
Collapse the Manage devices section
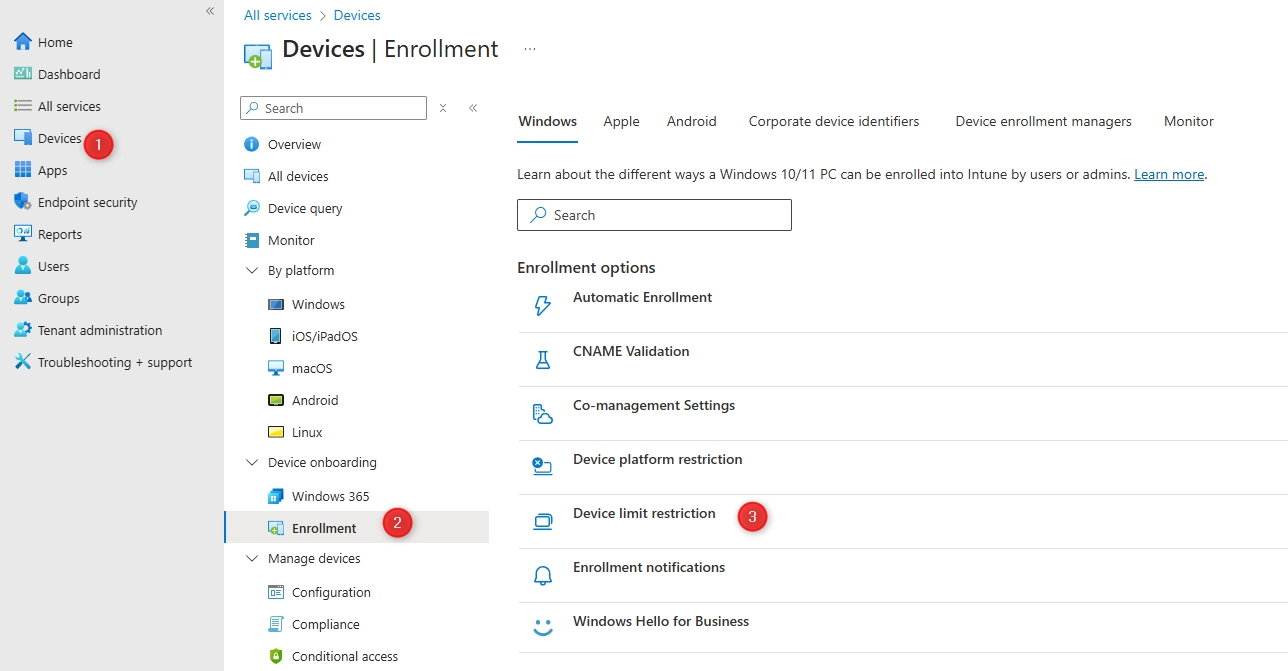tap(252, 558)
